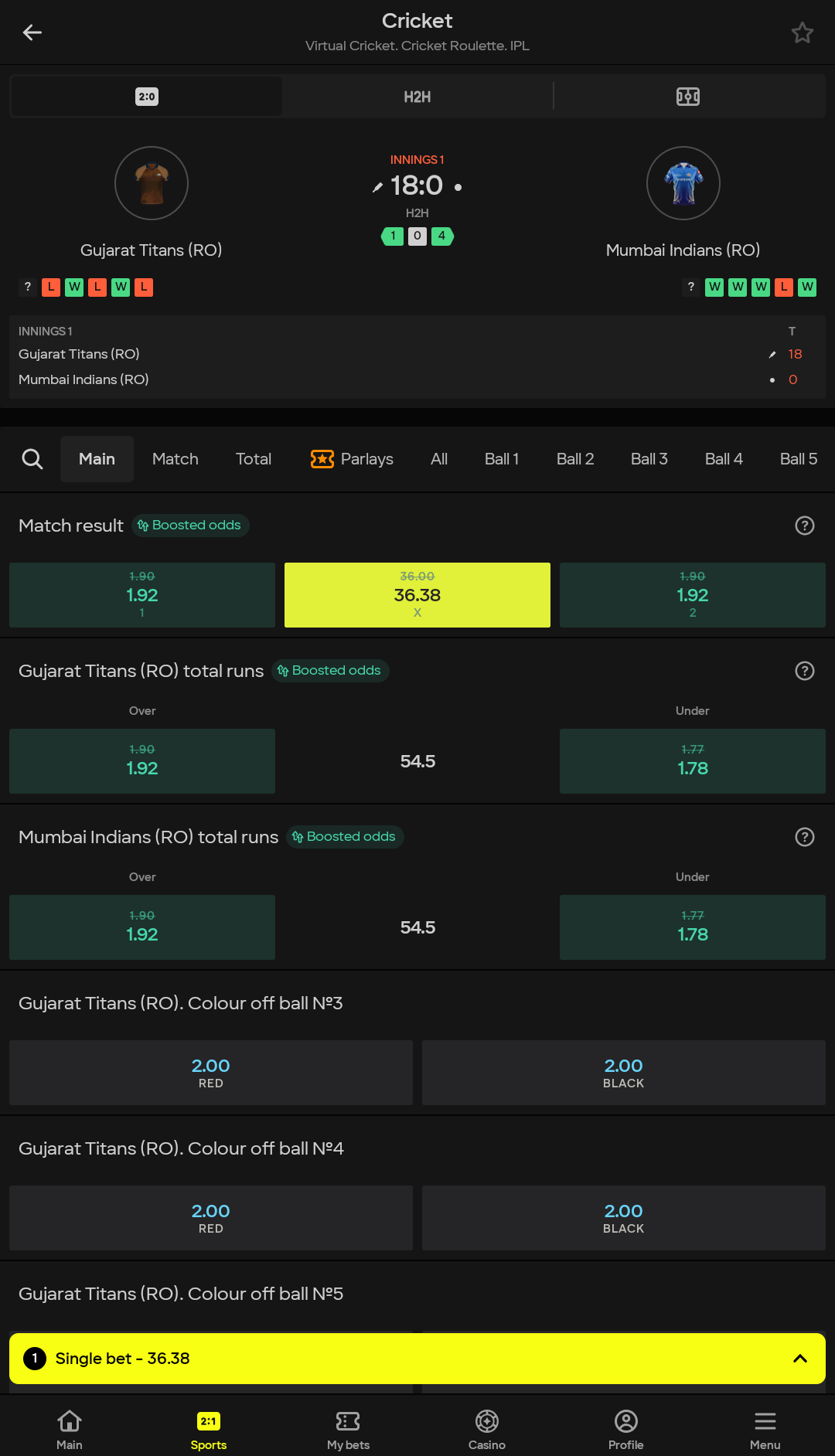The width and height of the screenshot is (835, 1456).
Task: Click Gujarat Titans unknown form '?' badge
Action: (28, 287)
